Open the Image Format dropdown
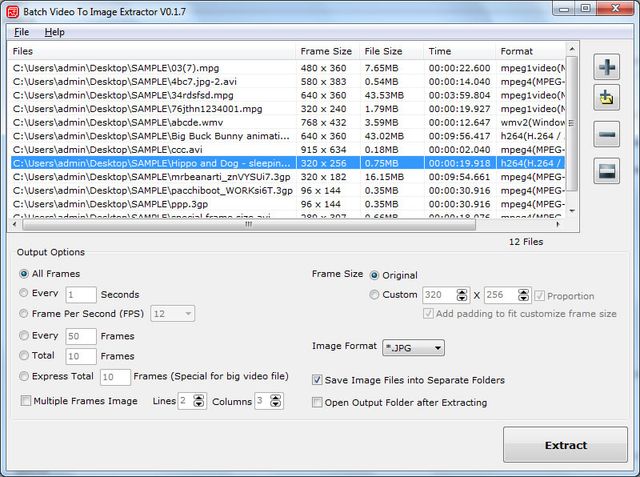 click(413, 348)
